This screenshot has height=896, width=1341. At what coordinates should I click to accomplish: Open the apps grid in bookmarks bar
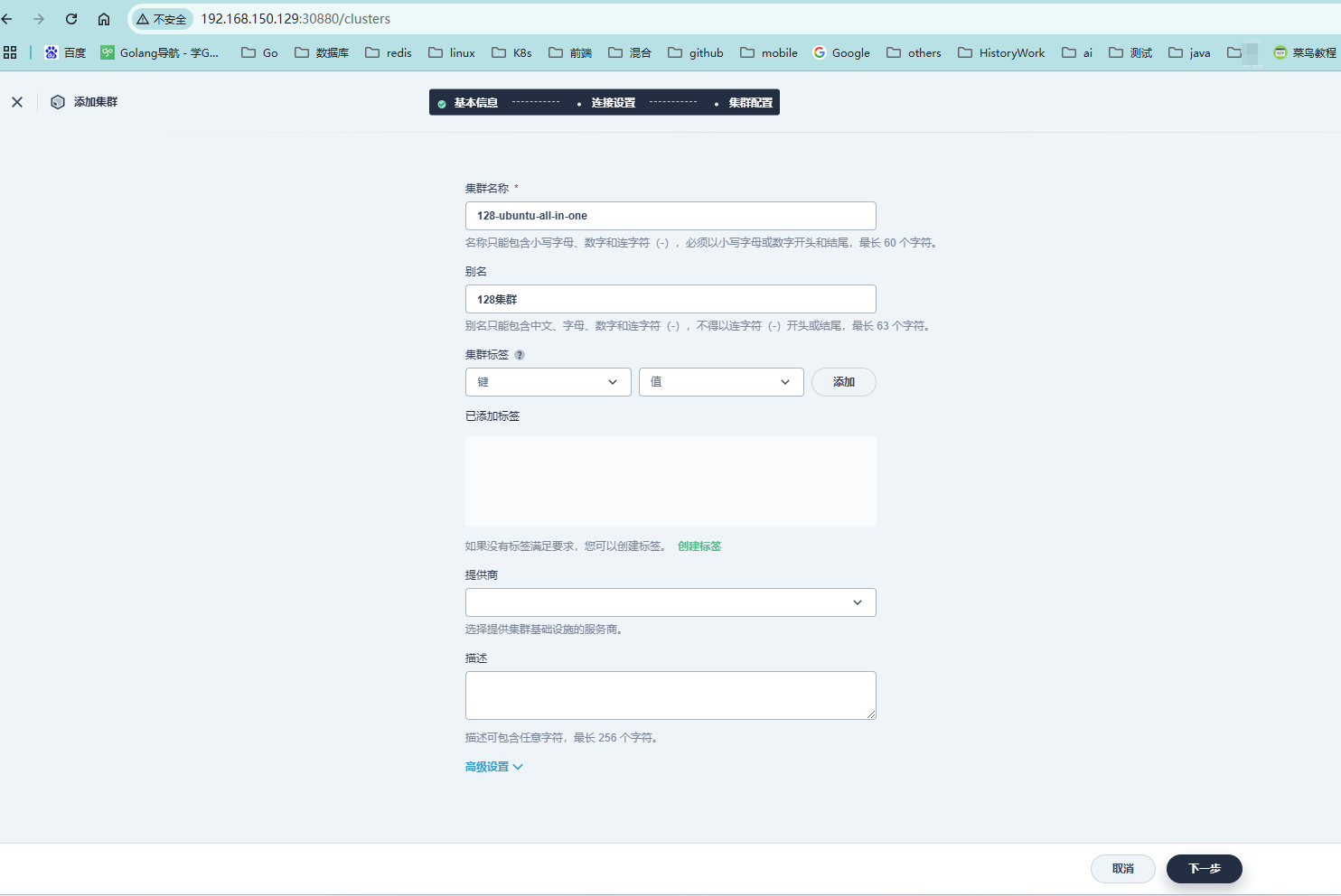10,52
